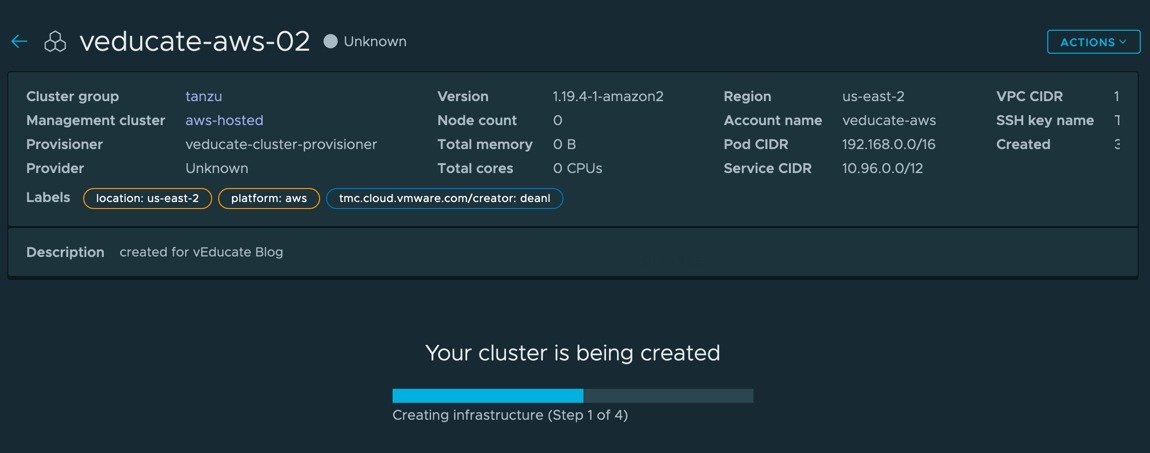Click the SSH key name label
1150x453 pixels.
[1044, 120]
